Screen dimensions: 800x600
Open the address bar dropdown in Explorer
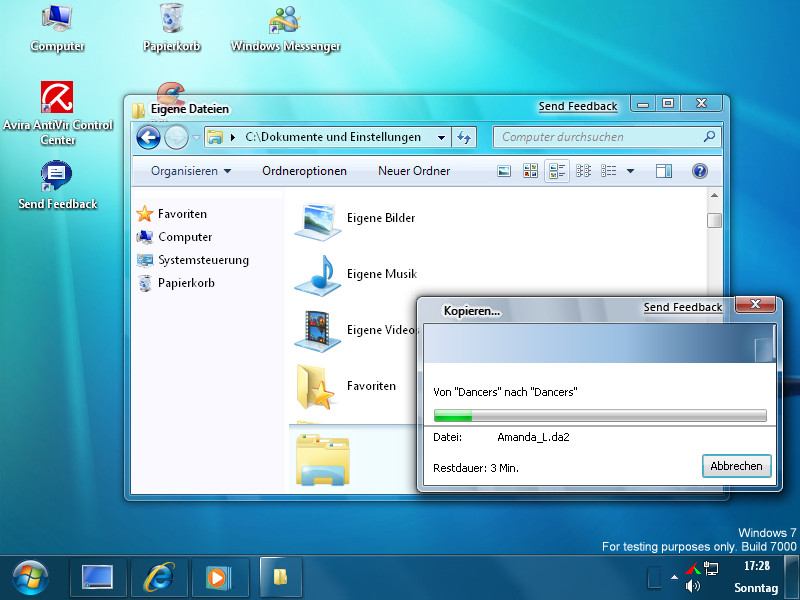pos(440,137)
